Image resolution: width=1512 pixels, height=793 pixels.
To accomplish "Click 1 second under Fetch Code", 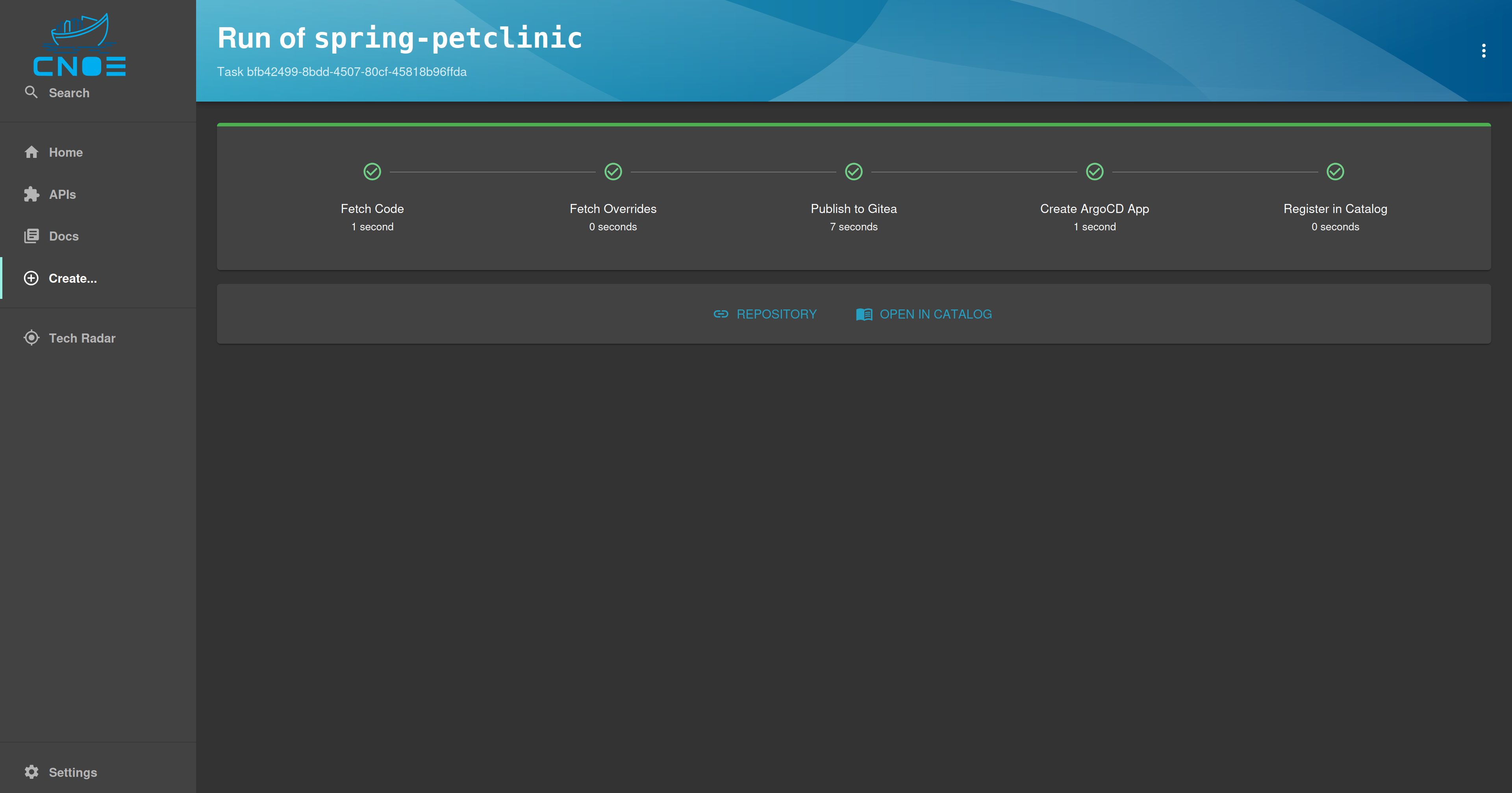I will click(x=372, y=226).
